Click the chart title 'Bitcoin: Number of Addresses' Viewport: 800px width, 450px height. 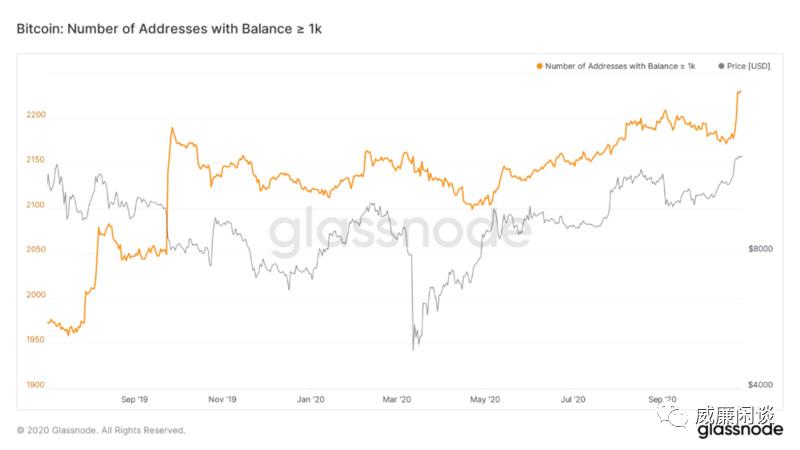tap(169, 30)
